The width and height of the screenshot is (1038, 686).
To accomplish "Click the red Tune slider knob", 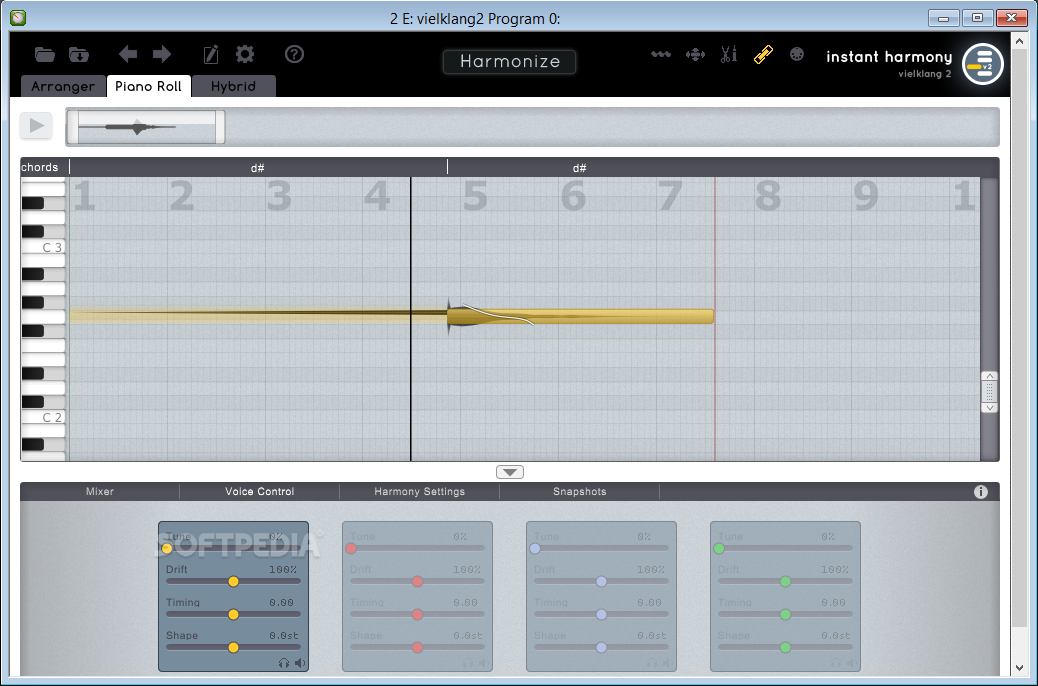I will (351, 548).
